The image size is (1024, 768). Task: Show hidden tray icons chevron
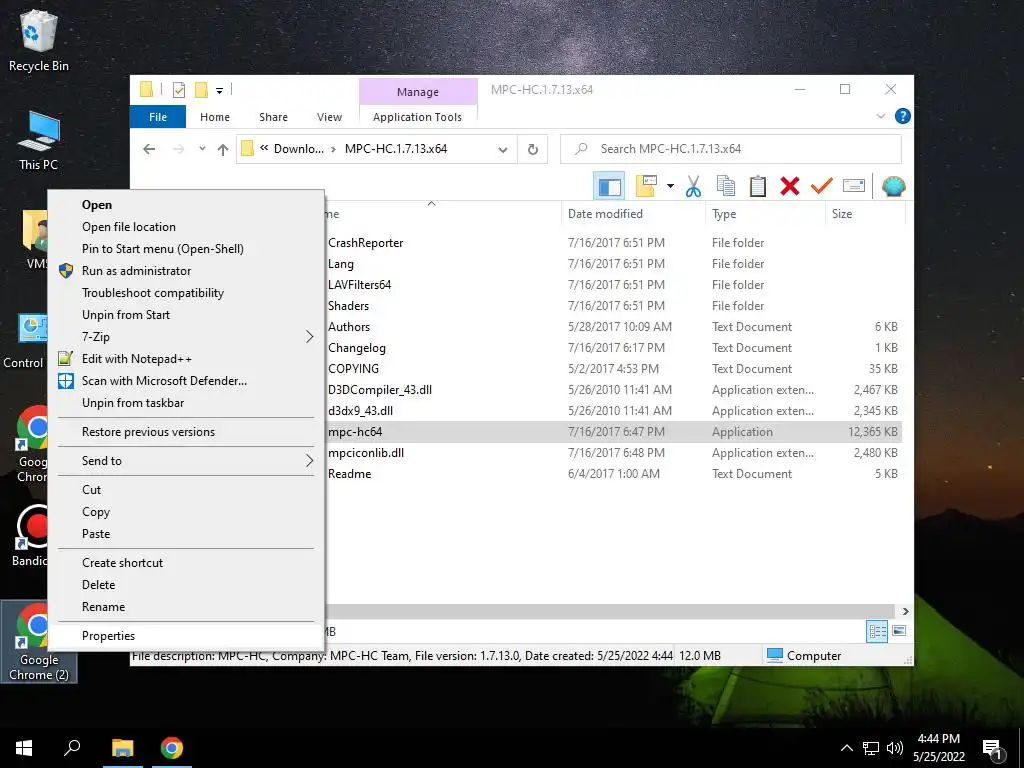[x=846, y=748]
